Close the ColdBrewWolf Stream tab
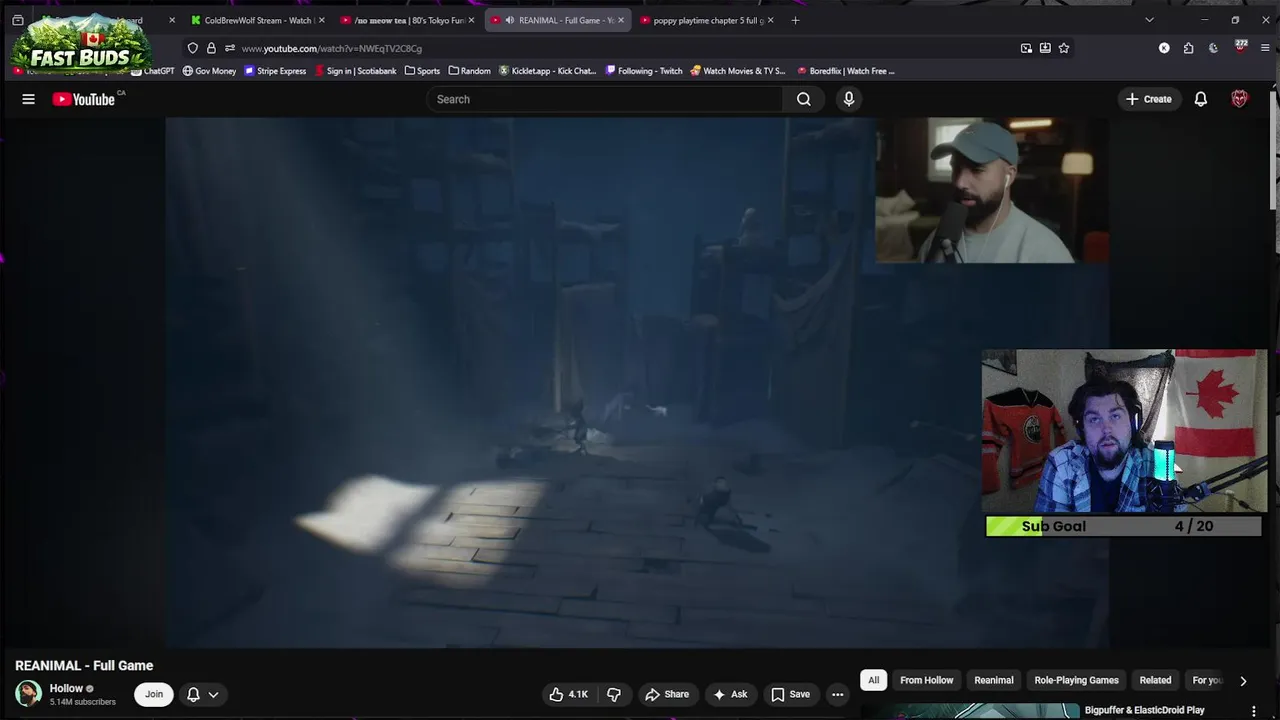 click(321, 20)
